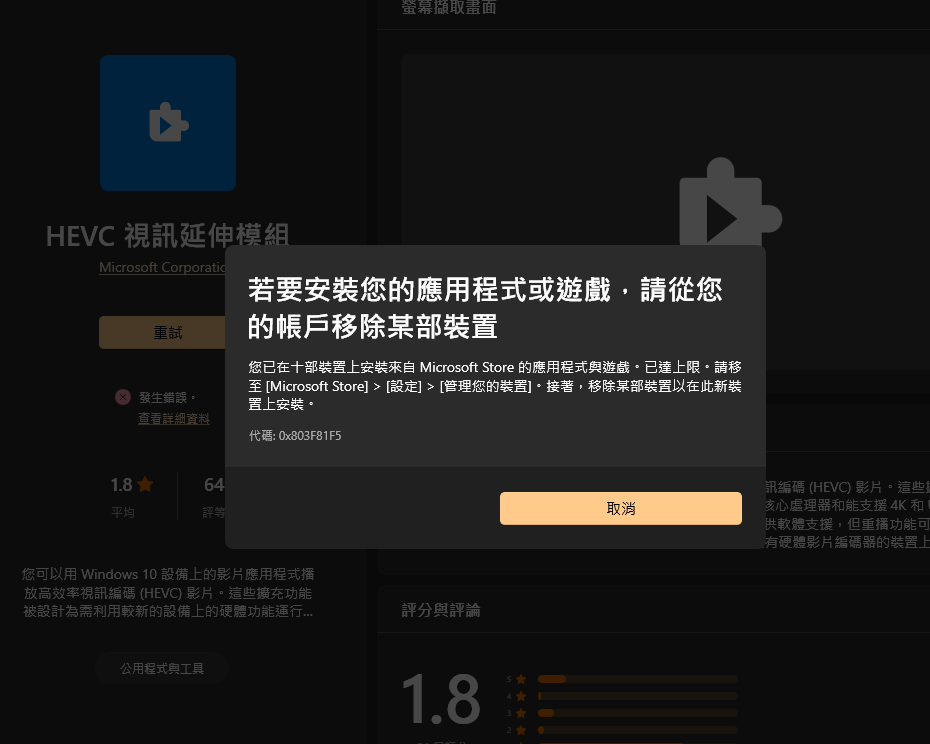
Task: Click the HEVC 視訊延伸模組 app title
Action: [x=168, y=236]
